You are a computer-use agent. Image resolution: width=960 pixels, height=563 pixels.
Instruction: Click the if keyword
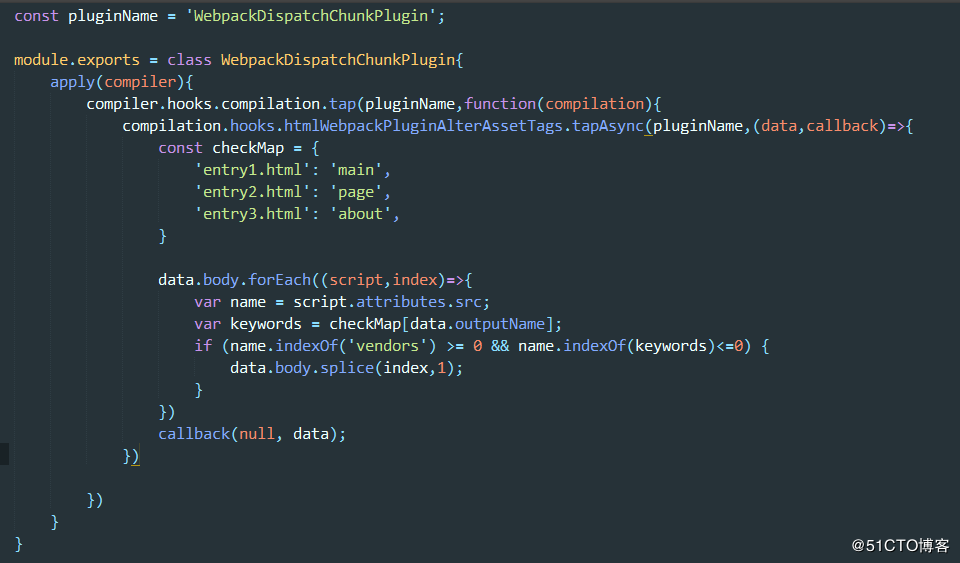(x=203, y=346)
